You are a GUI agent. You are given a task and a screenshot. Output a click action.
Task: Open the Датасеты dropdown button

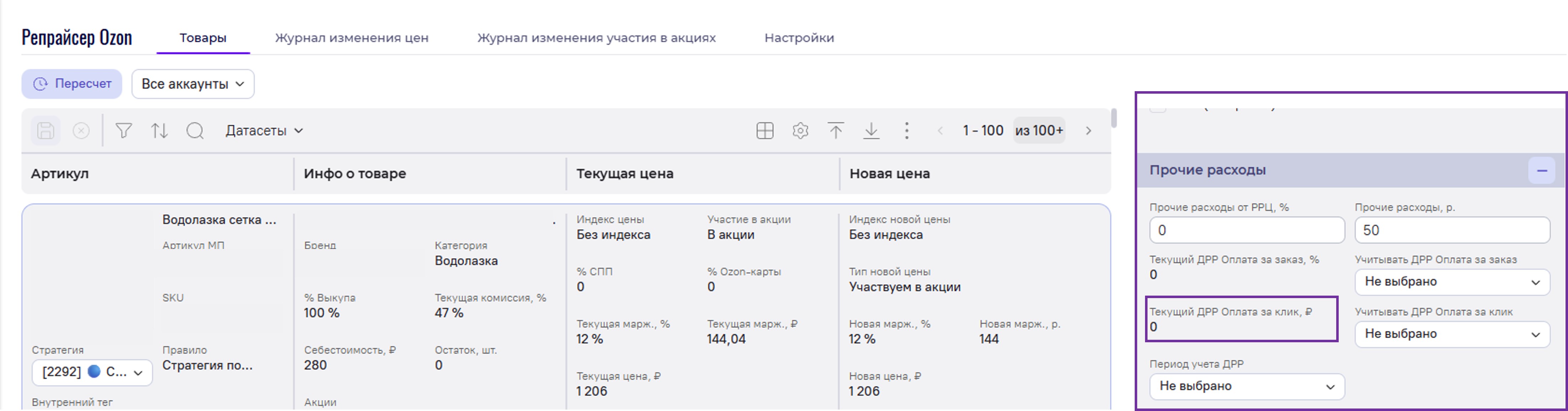click(x=264, y=131)
